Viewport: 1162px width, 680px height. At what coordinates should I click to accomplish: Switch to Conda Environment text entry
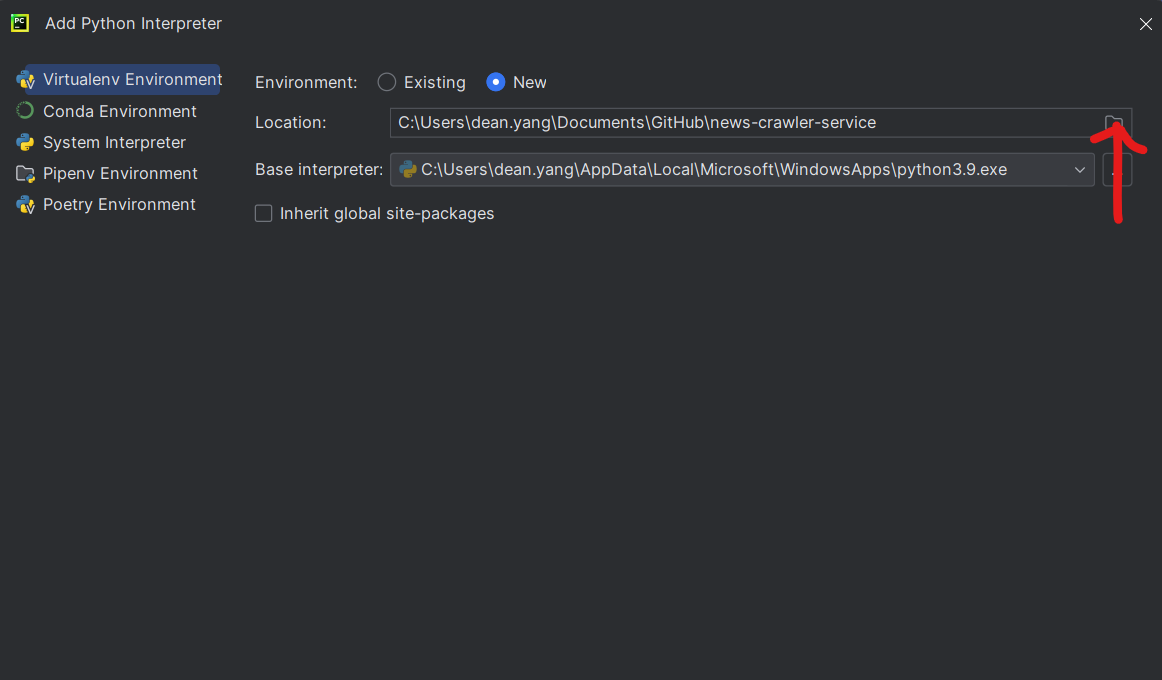pyautogui.click(x=120, y=111)
